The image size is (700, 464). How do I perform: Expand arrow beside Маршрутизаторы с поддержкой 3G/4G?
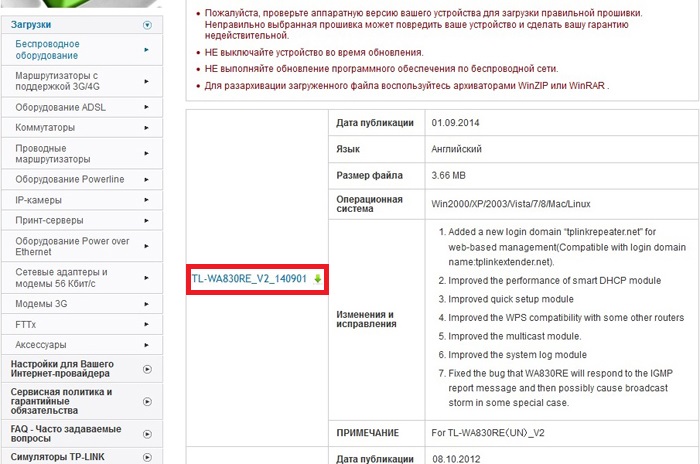[146, 81]
